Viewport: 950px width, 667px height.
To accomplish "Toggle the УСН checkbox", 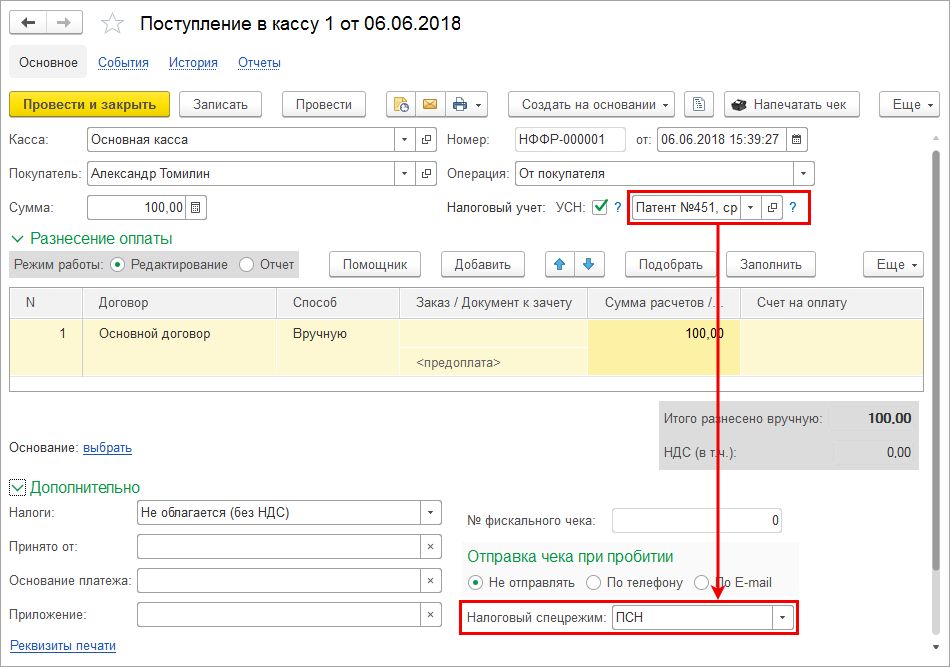I will click(600, 207).
